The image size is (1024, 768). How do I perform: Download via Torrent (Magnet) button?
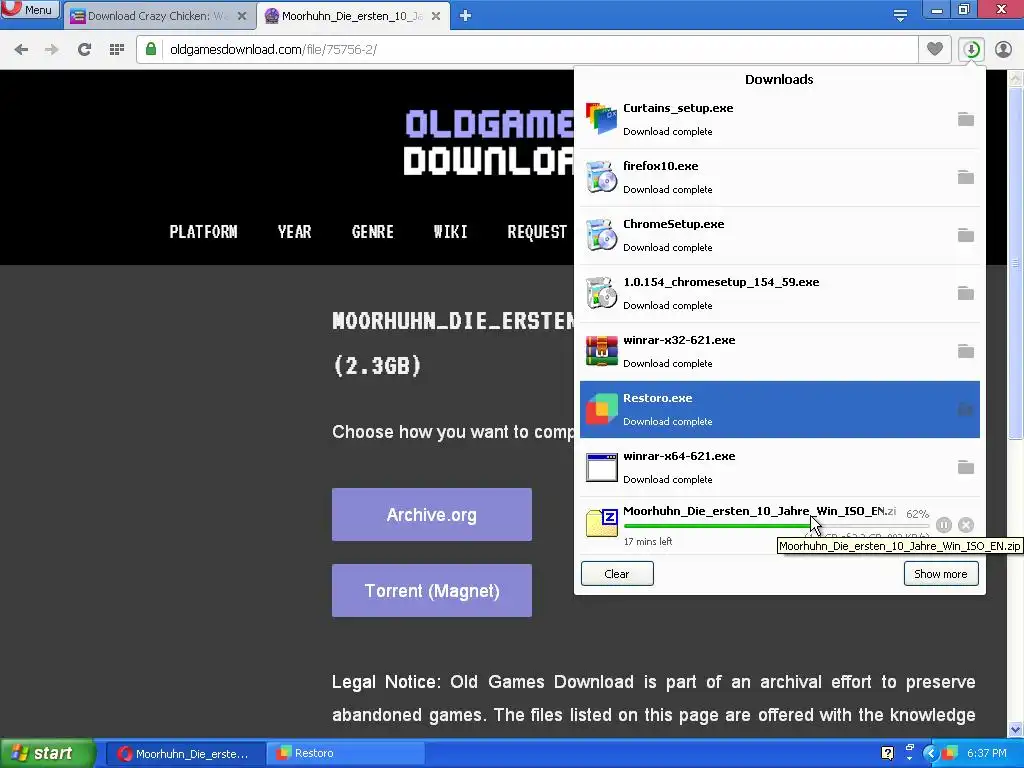432,591
